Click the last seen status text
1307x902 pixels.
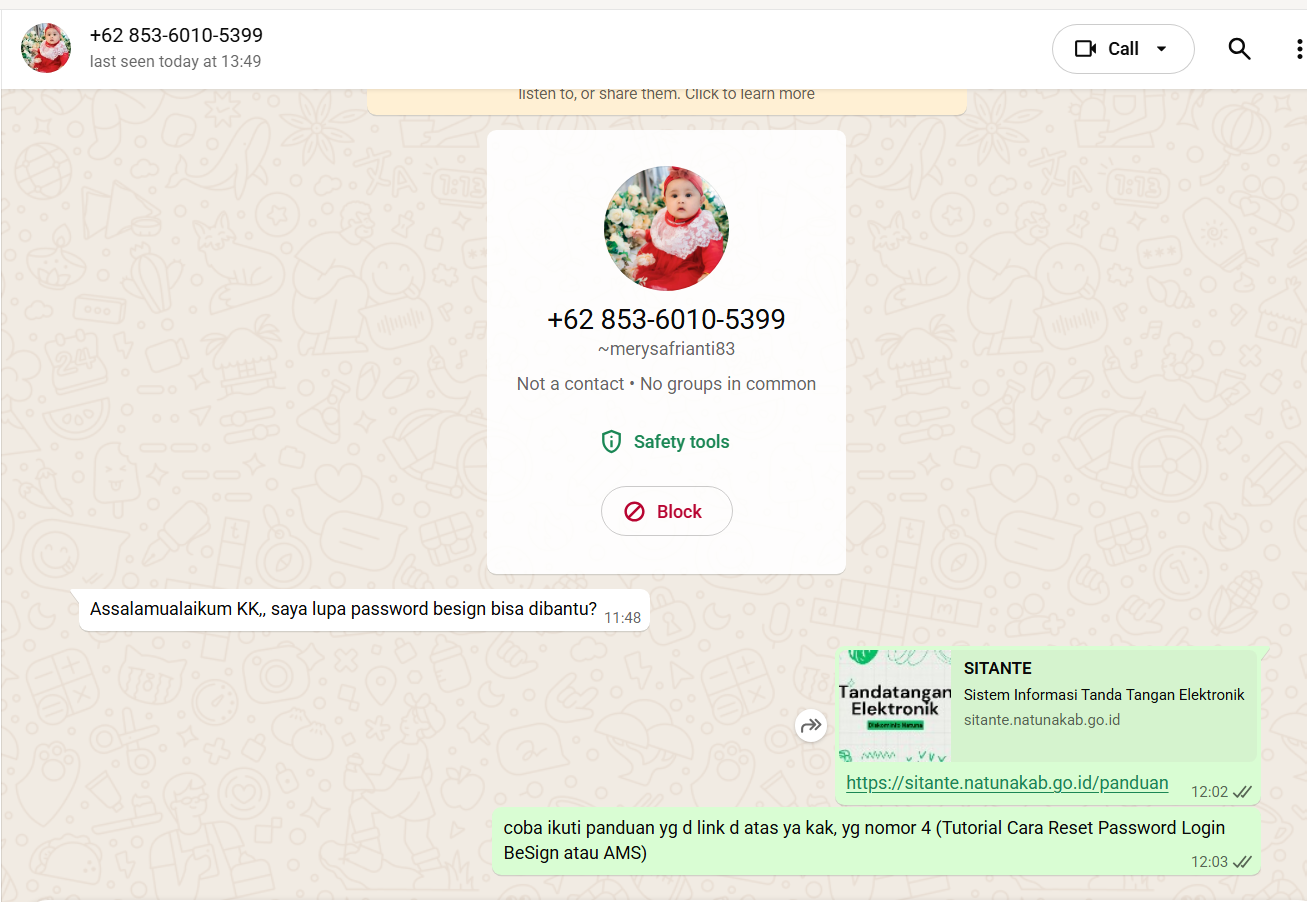coord(175,62)
